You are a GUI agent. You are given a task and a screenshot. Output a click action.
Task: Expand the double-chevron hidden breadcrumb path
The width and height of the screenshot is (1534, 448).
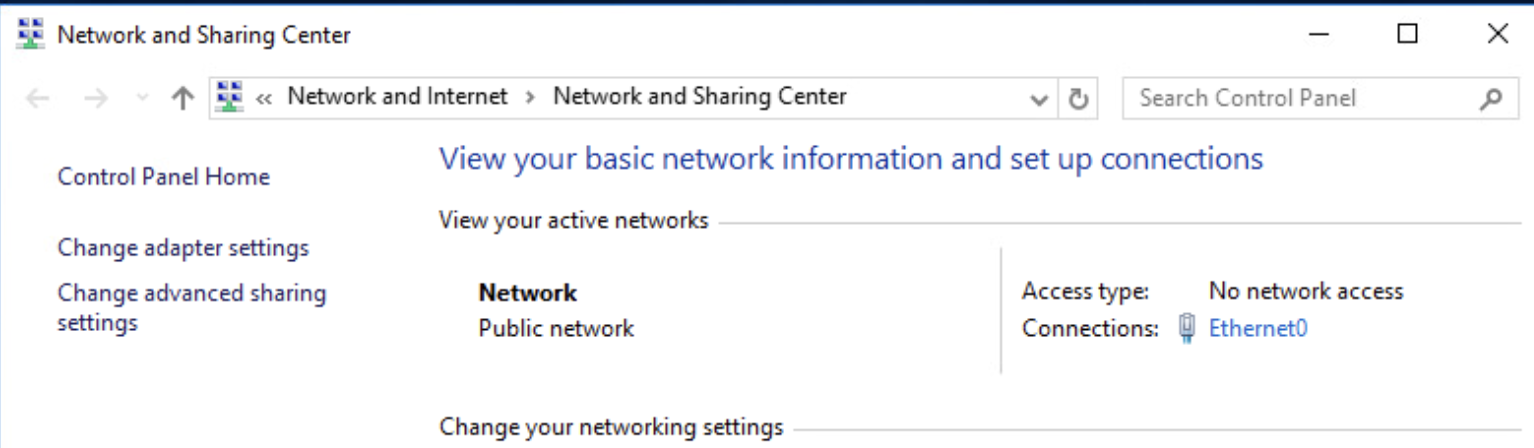(265, 98)
